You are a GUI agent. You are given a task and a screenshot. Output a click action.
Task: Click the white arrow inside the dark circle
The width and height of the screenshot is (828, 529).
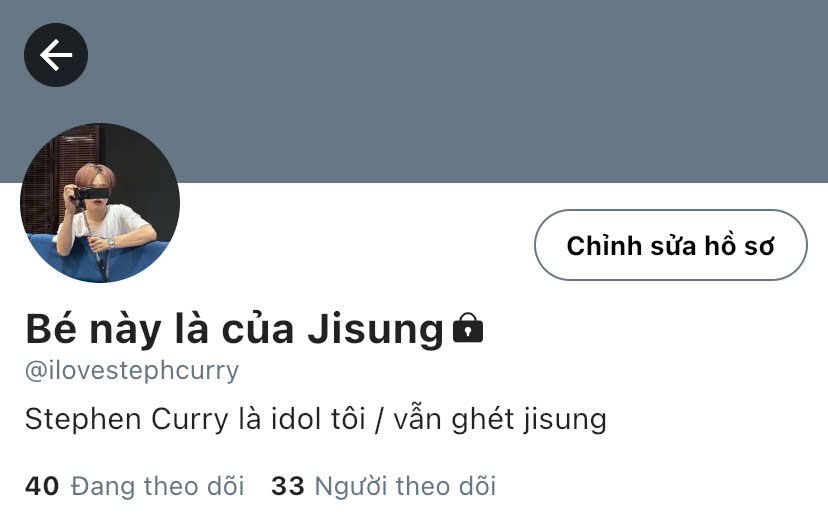pos(56,55)
